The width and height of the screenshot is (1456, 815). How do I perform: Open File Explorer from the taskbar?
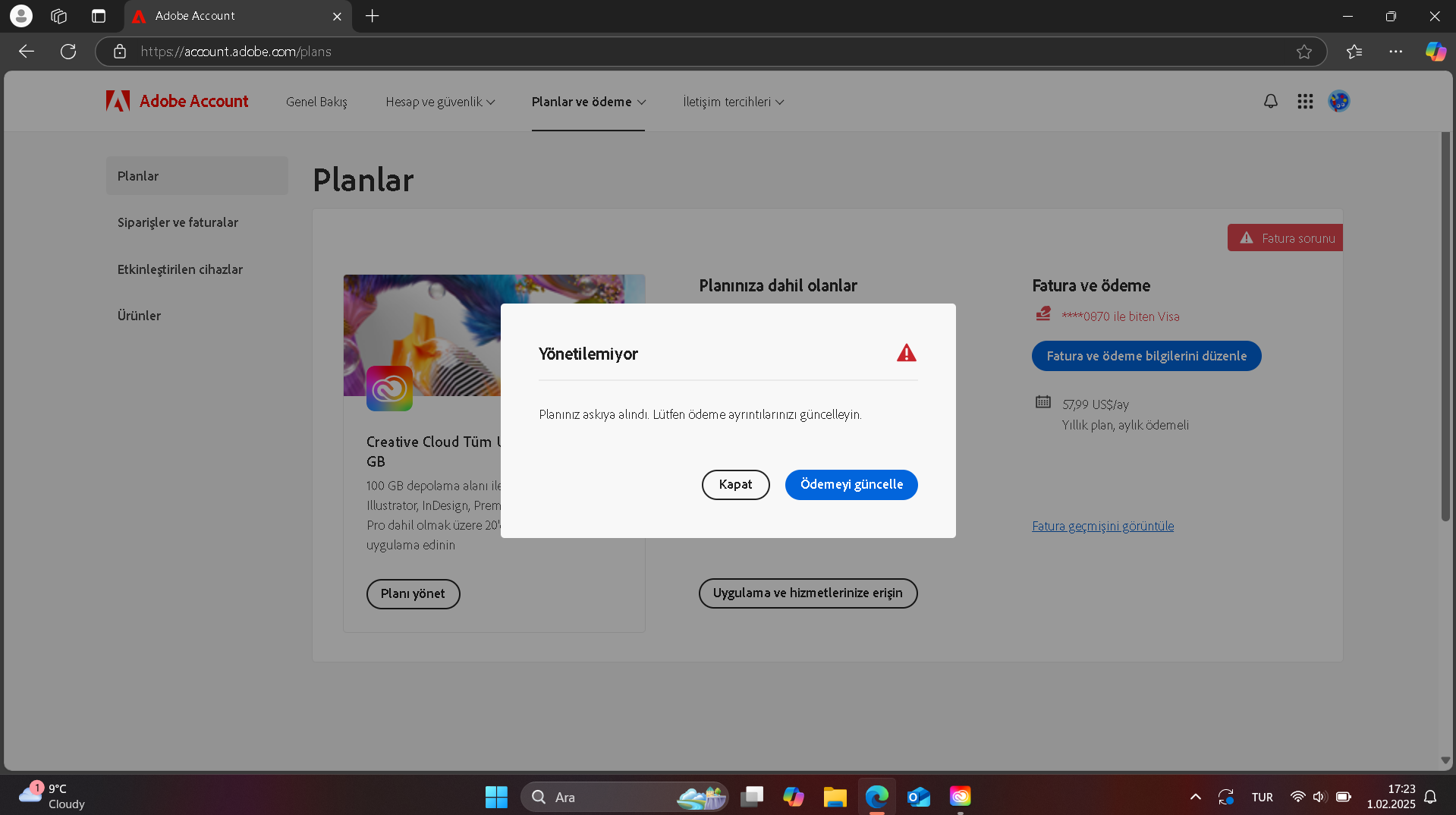pyautogui.click(x=835, y=797)
